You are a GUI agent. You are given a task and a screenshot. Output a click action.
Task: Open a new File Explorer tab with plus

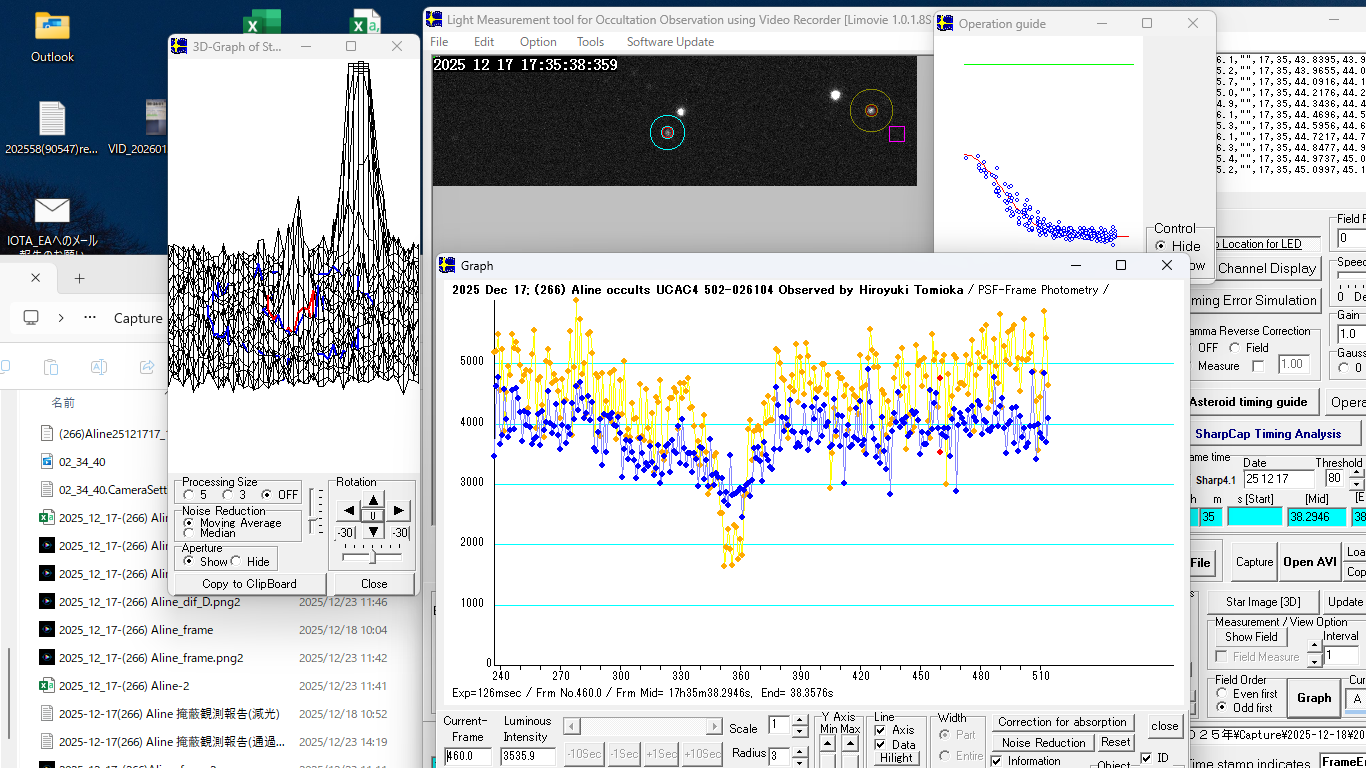click(x=80, y=278)
